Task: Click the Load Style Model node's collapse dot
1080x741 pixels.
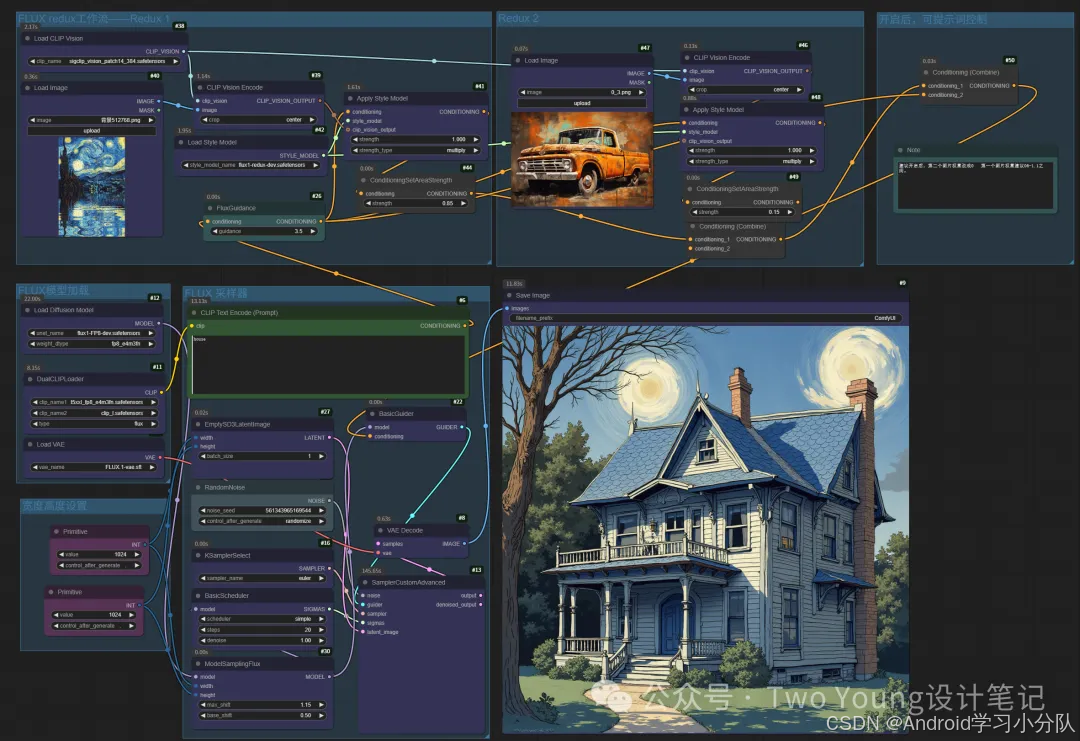Action: coord(180,143)
